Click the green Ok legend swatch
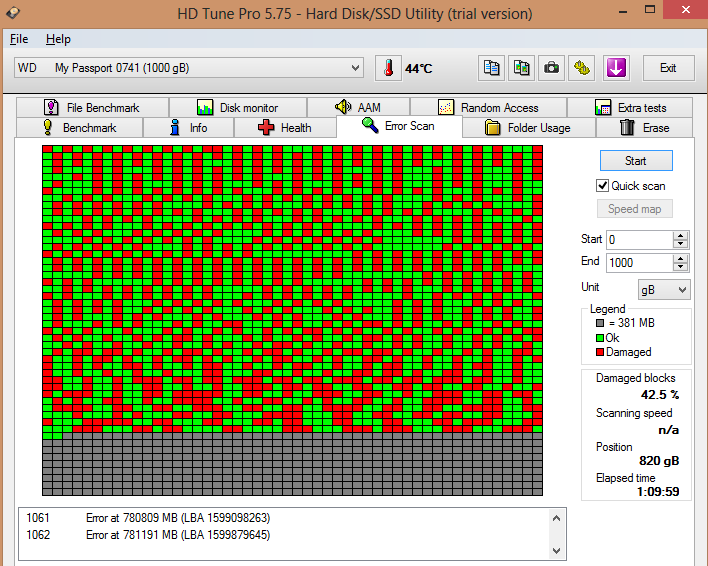Image resolution: width=708 pixels, height=566 pixels. 600,338
